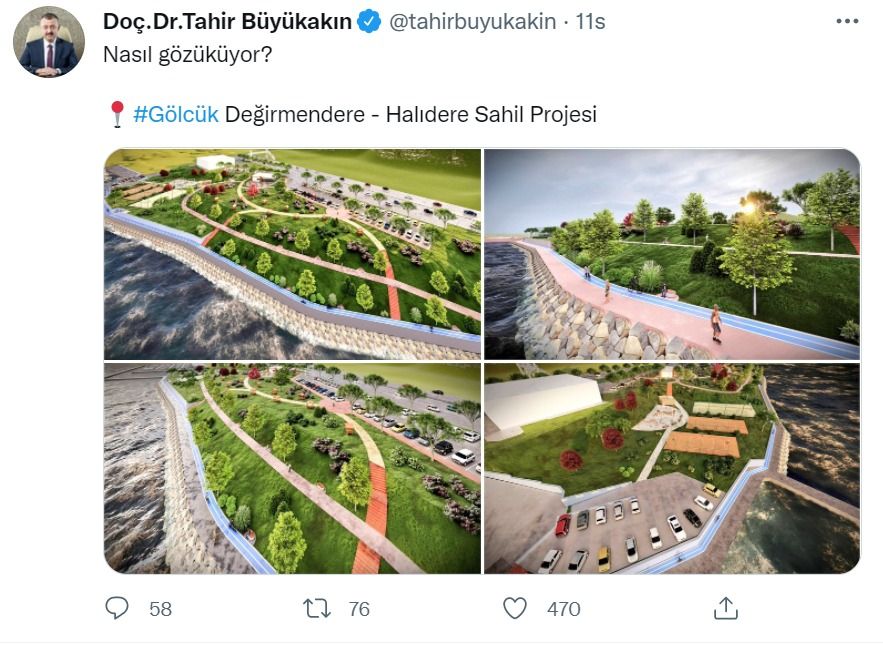Click the 470 likes count

[563, 609]
